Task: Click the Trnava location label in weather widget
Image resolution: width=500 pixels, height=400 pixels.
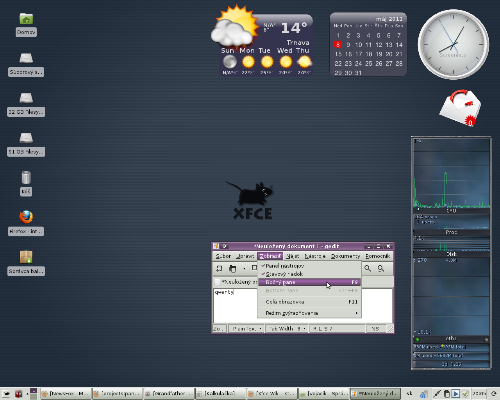Action: pos(298,43)
